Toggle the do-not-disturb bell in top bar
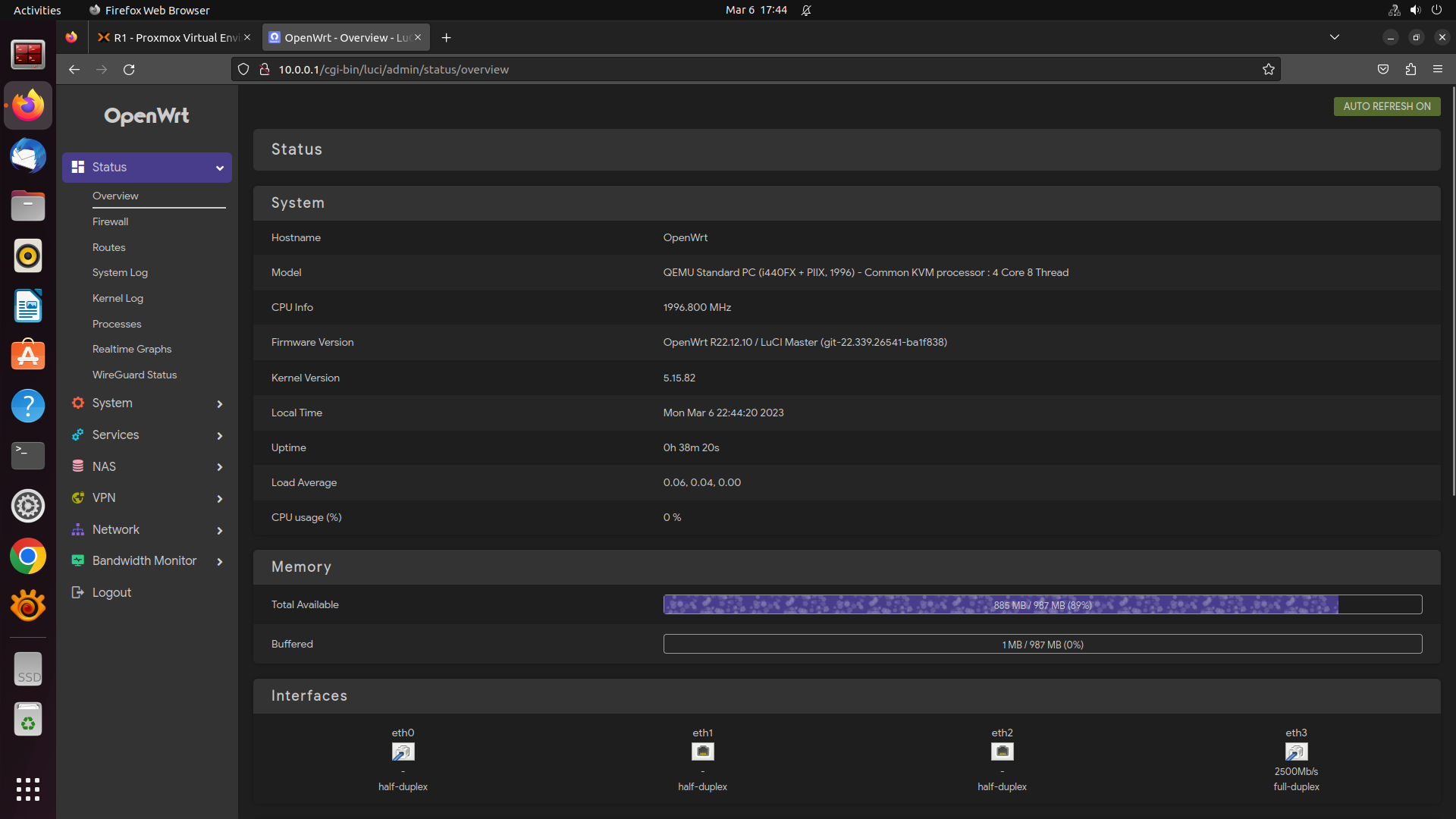Viewport: 1456px width, 819px height. click(806, 10)
